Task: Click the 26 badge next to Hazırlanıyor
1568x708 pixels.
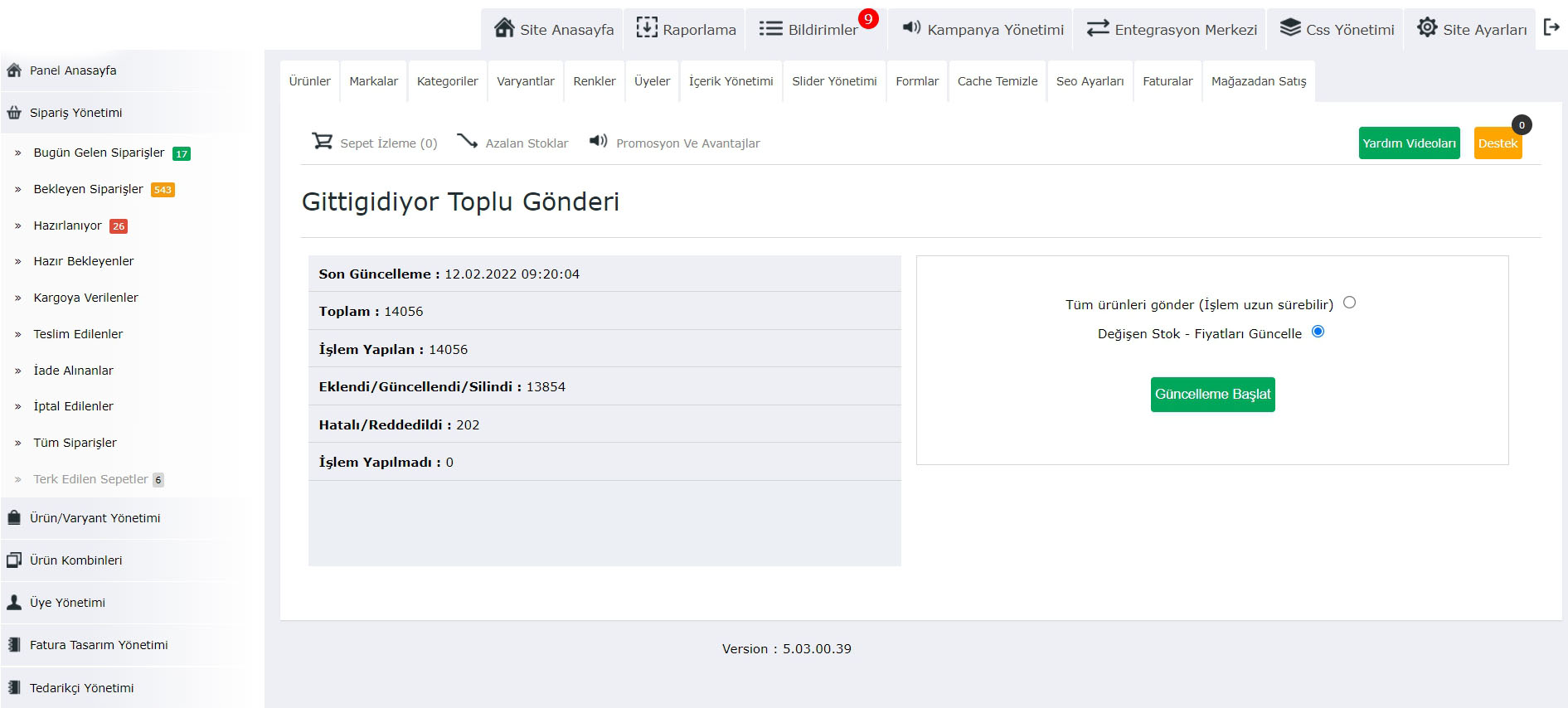Action: pos(119,226)
